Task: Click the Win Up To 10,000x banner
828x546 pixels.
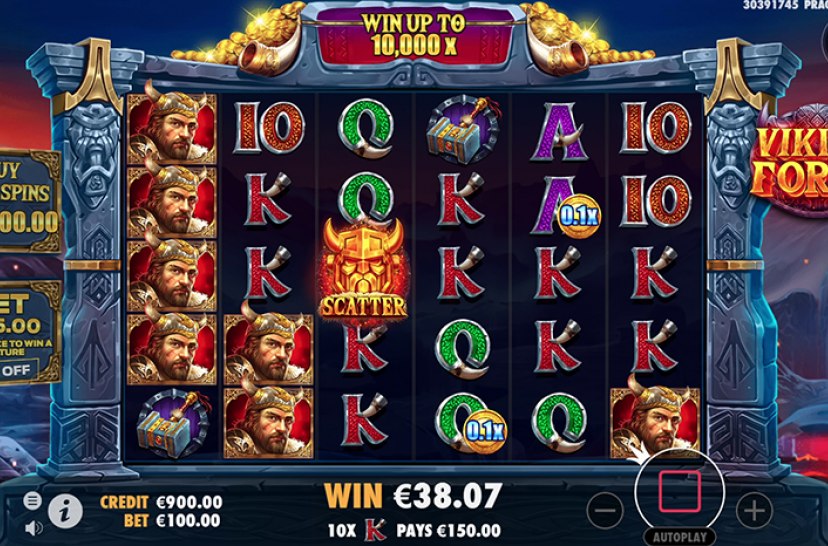Action: pyautogui.click(x=413, y=34)
